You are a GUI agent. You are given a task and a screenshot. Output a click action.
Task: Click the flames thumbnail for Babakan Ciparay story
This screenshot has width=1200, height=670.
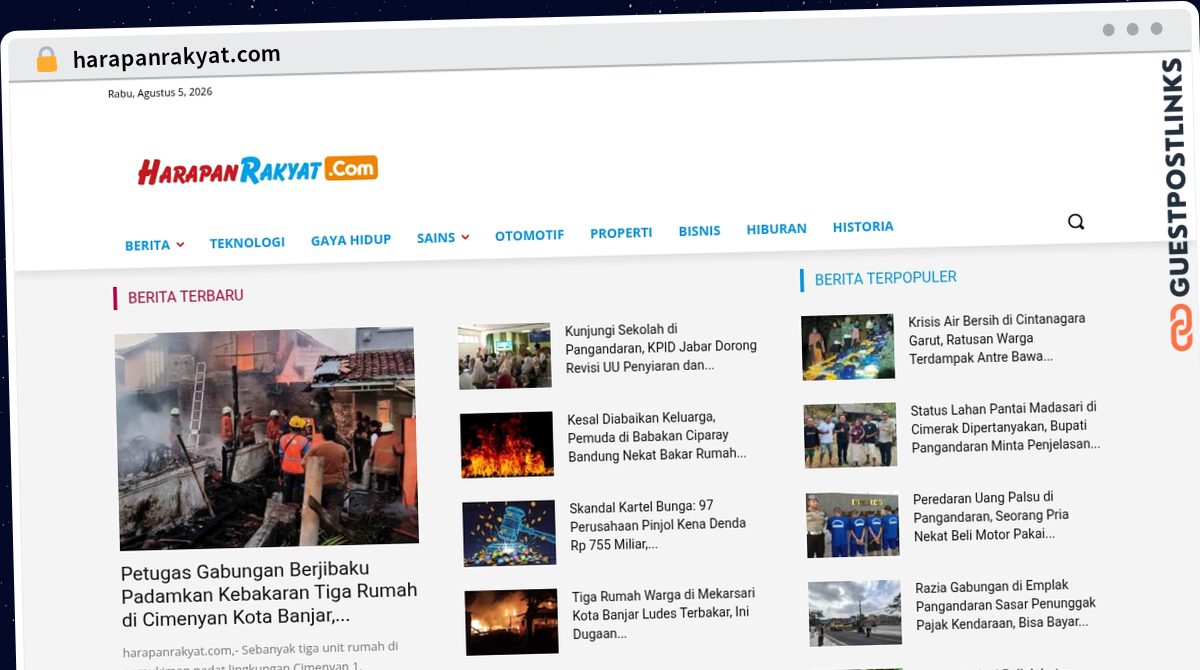click(x=507, y=445)
